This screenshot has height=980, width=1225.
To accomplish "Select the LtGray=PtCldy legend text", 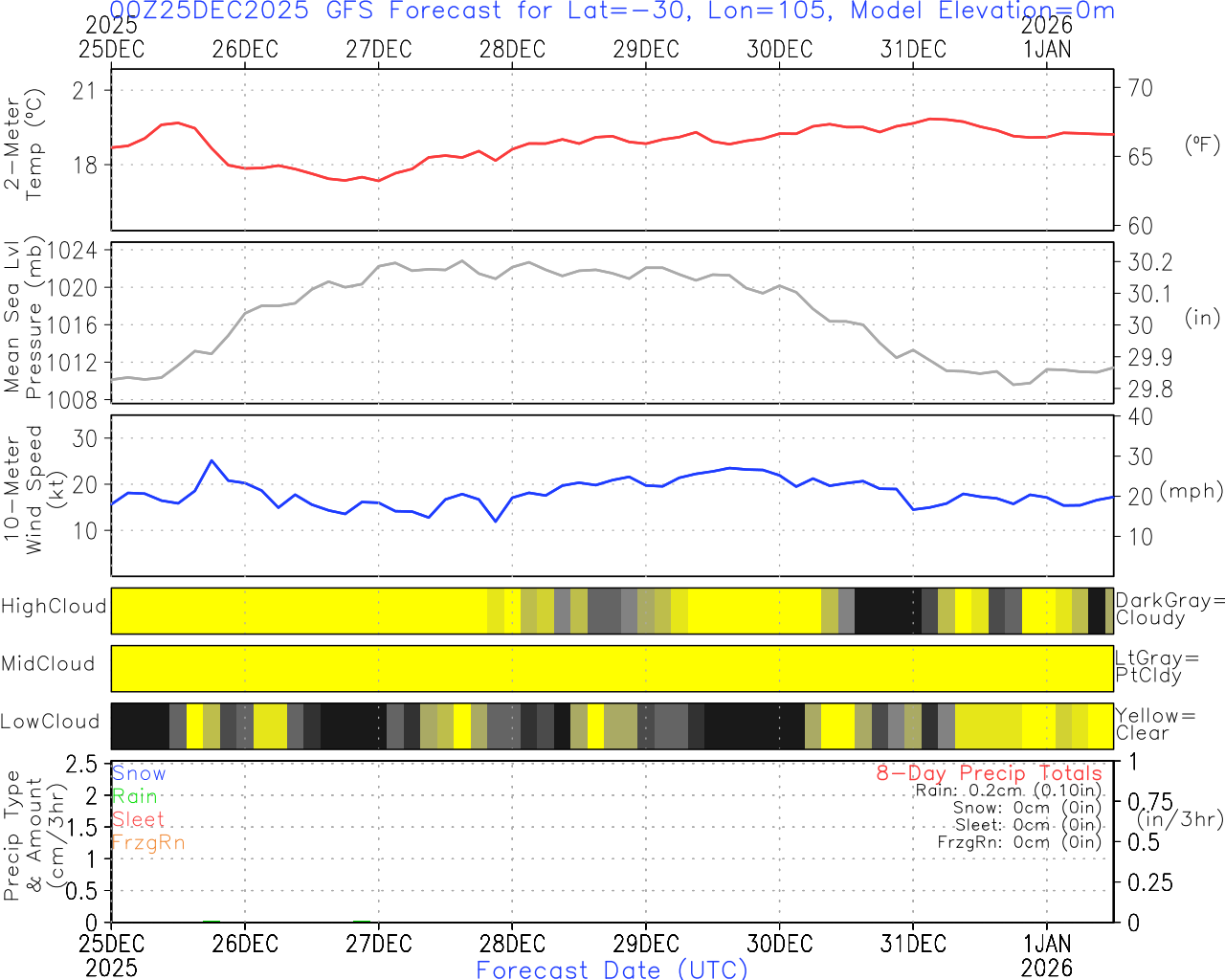I will [x=1156, y=667].
